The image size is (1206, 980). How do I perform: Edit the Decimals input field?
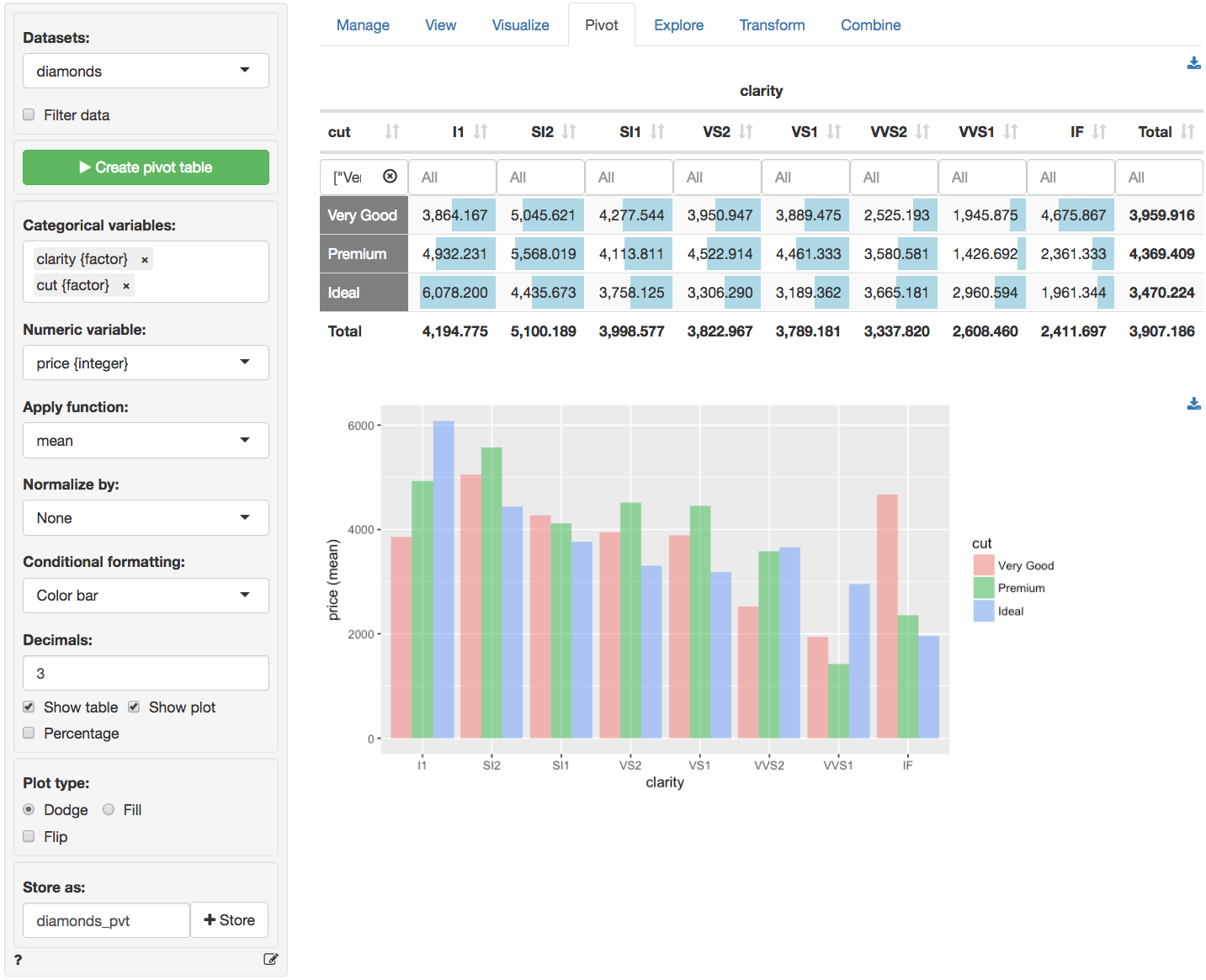click(x=145, y=673)
